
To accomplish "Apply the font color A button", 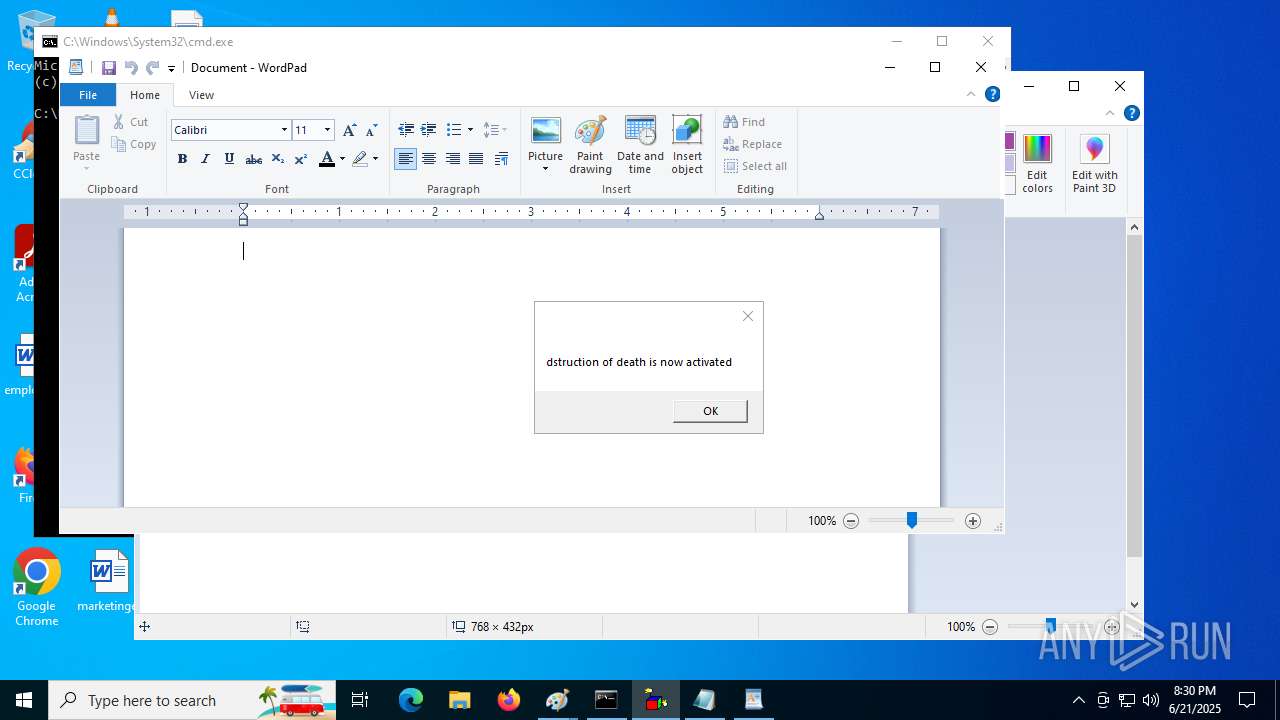I will 326,159.
